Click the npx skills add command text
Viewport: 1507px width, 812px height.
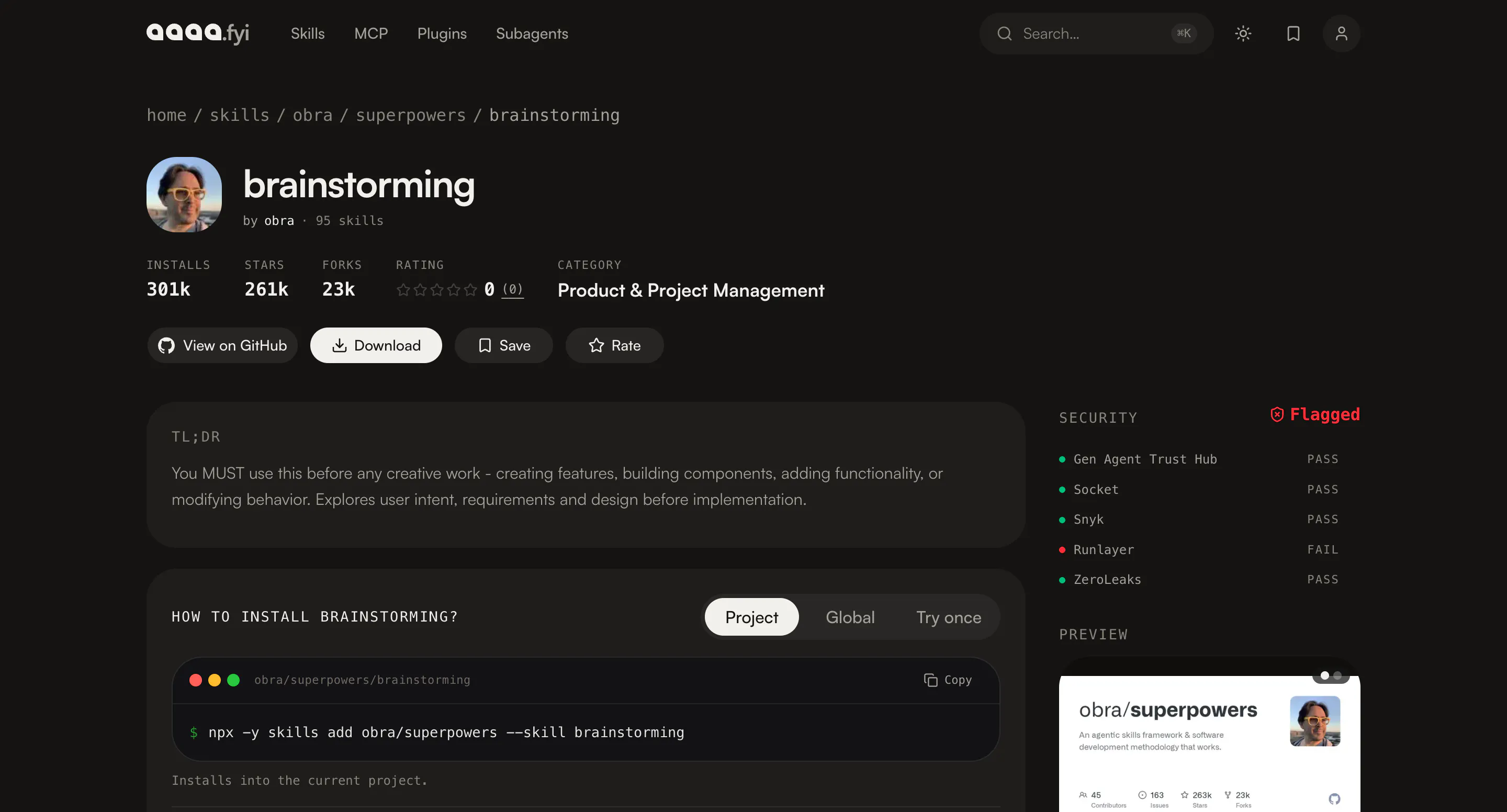(x=446, y=732)
